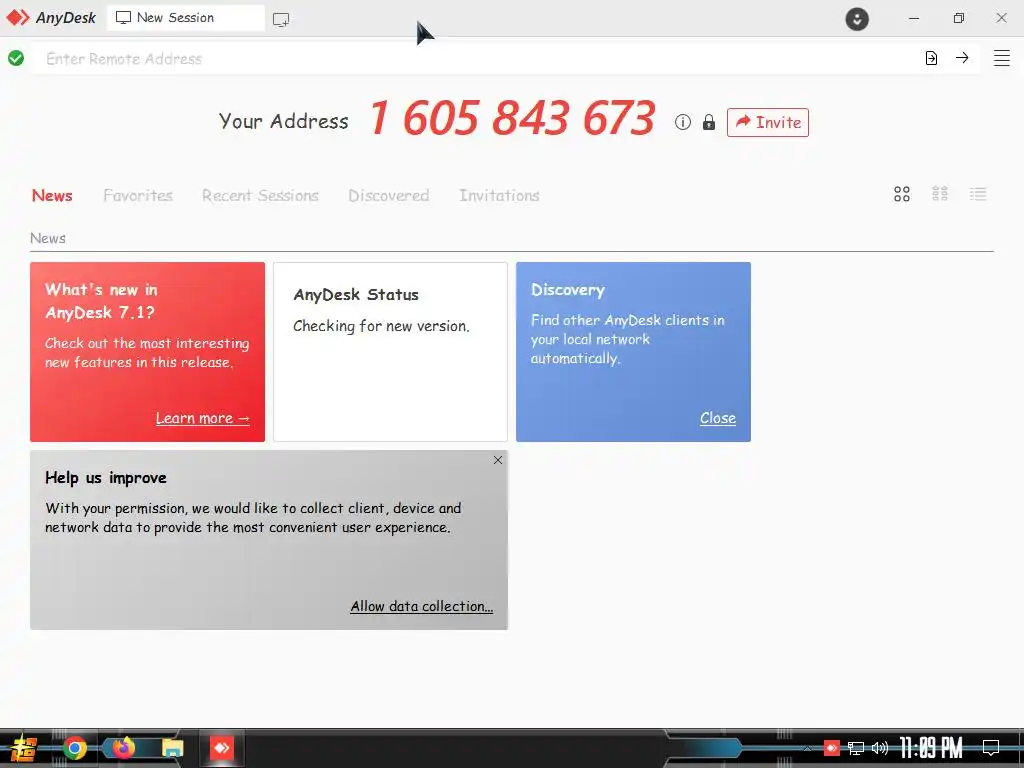Image resolution: width=1024 pixels, height=768 pixels.
Task: Switch to small tiles view
Action: click(940, 194)
